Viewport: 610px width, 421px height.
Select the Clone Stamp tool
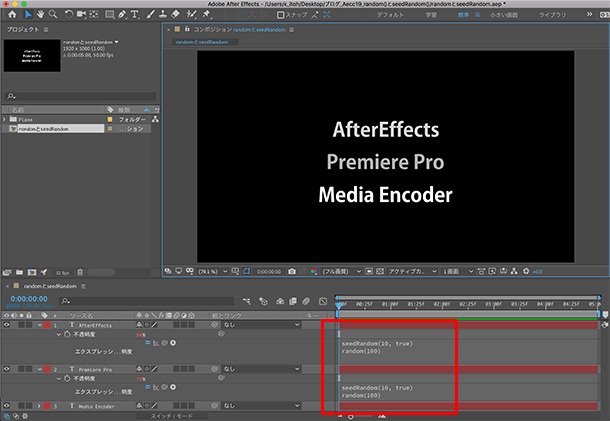tap(163, 14)
